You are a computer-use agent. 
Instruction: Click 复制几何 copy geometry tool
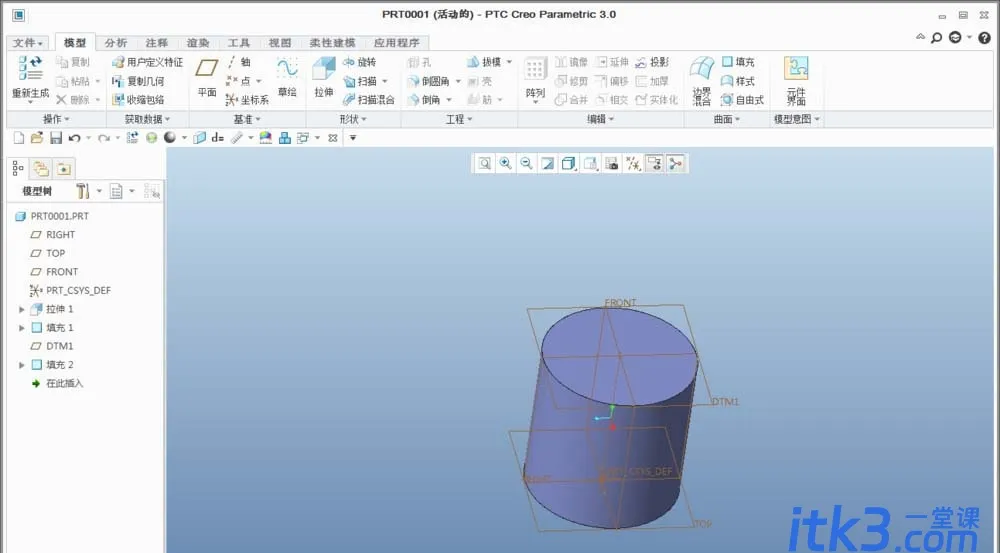tap(138, 81)
